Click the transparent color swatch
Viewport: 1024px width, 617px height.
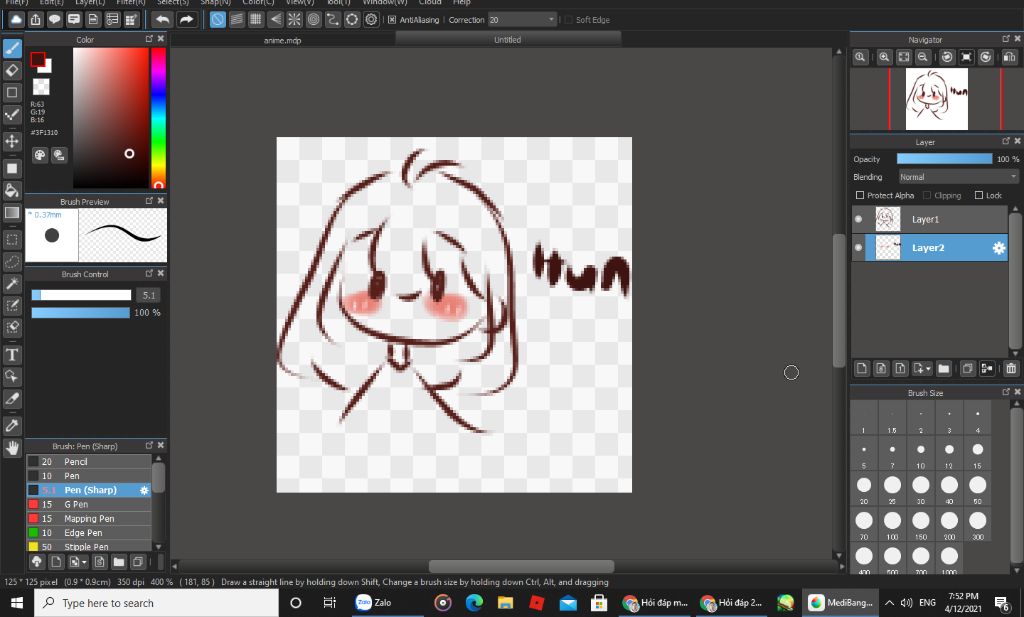[x=41, y=86]
